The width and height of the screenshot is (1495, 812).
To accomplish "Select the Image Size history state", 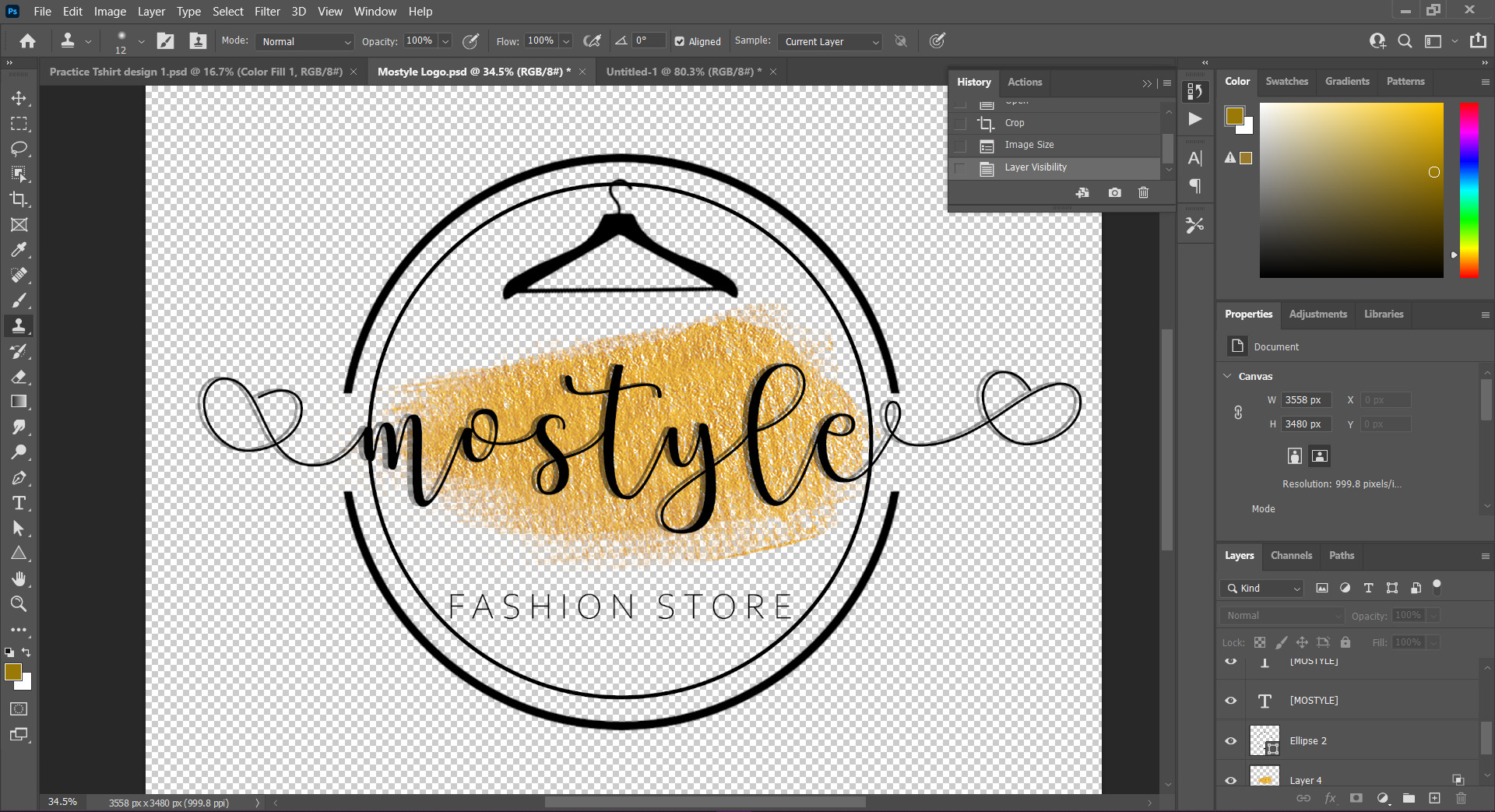I will point(1029,145).
